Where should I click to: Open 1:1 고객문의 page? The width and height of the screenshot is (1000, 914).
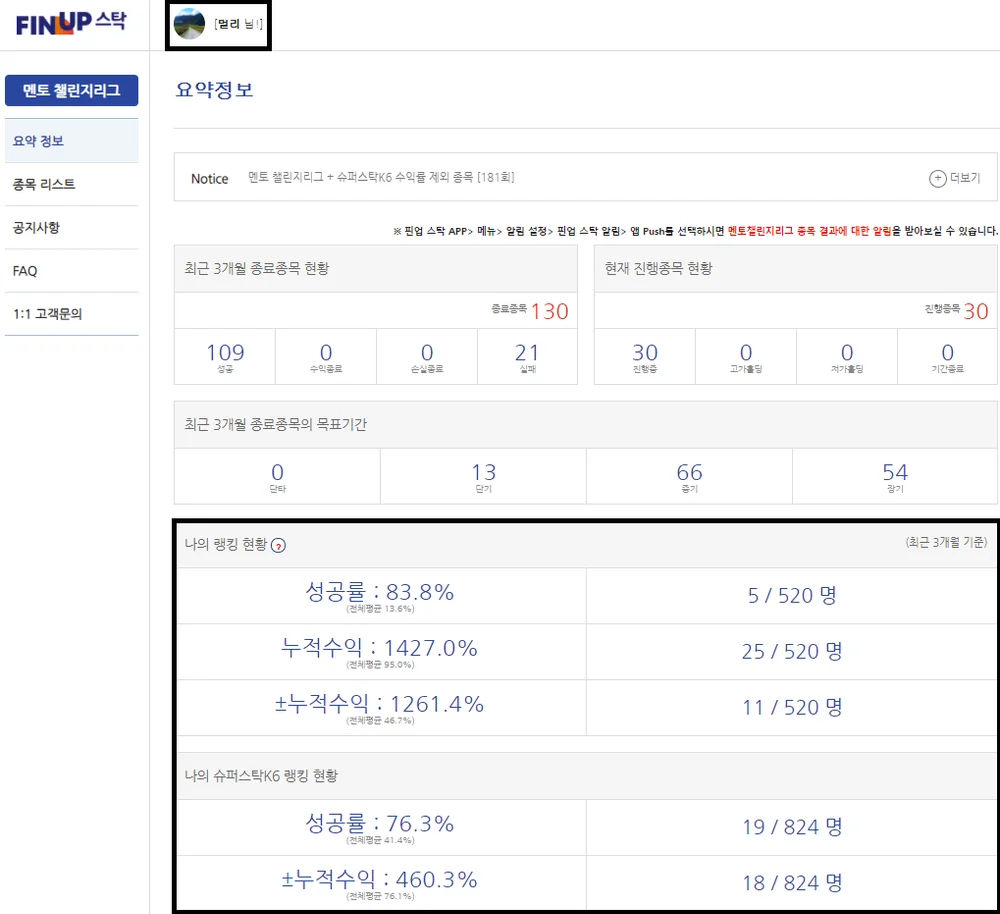48,314
